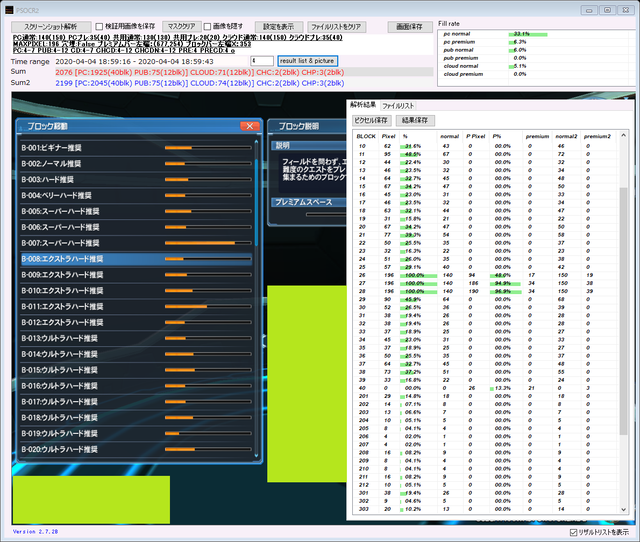Switch to the 解析結果 tab
640x542 pixels.
click(363, 105)
